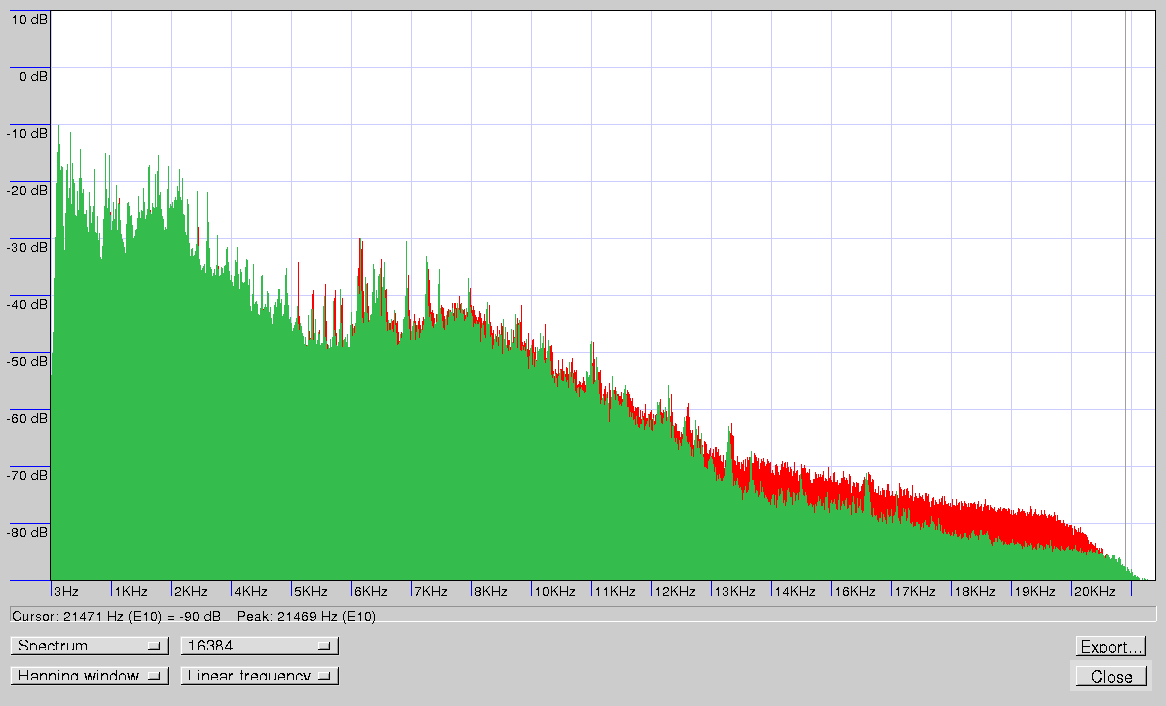
Task: Open the 16384 size dropdown
Action: [259, 646]
